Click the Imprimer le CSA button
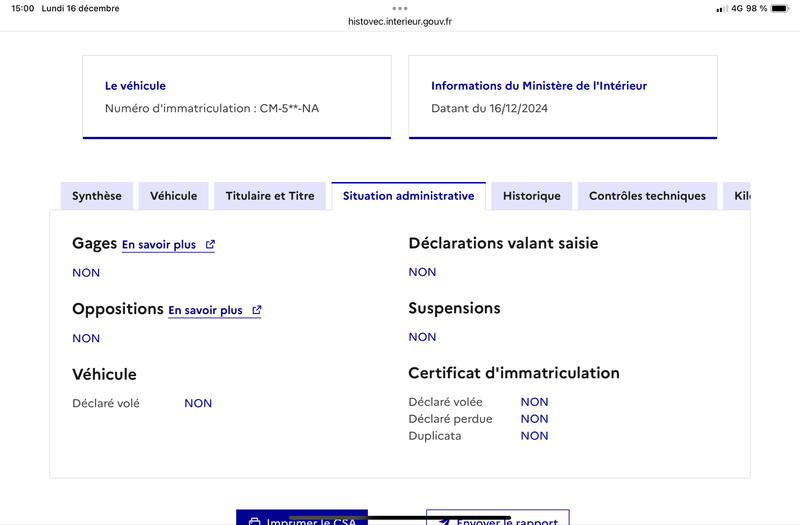800x525 pixels. tap(302, 517)
